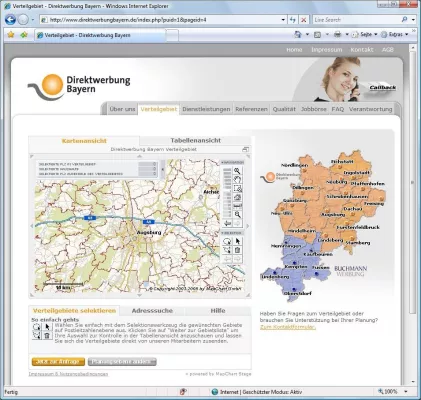Click the RSS feeds toolbar icon
Viewport: 421px width, 400px height.
317,34
